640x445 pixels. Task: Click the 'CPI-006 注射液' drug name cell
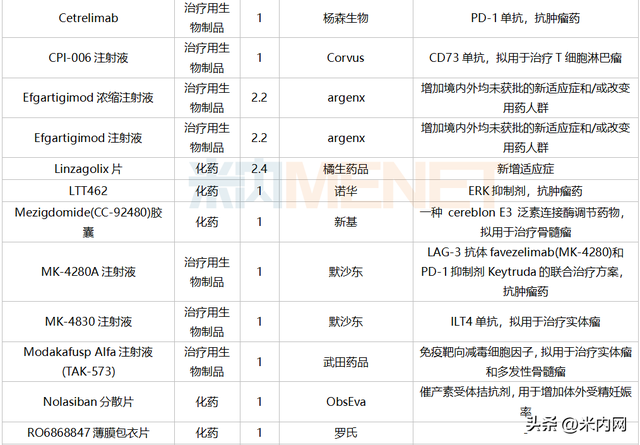(88, 58)
